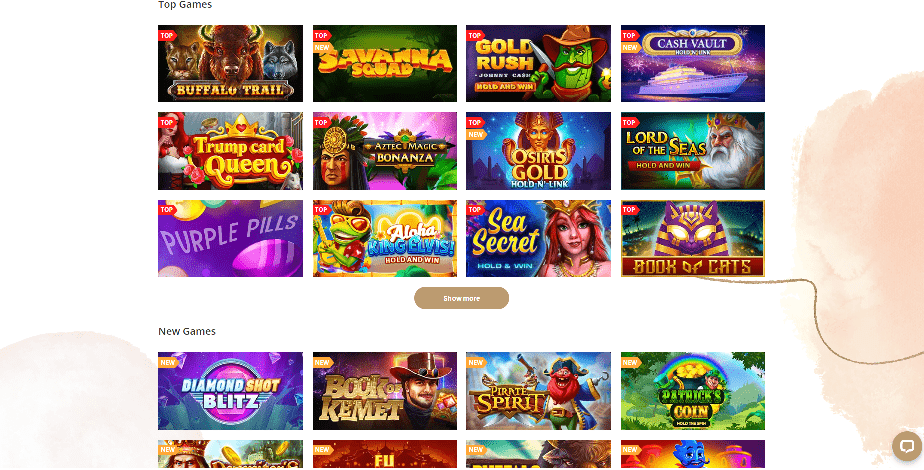Open Lord of the Seas game
924x470 pixels.
[692, 151]
